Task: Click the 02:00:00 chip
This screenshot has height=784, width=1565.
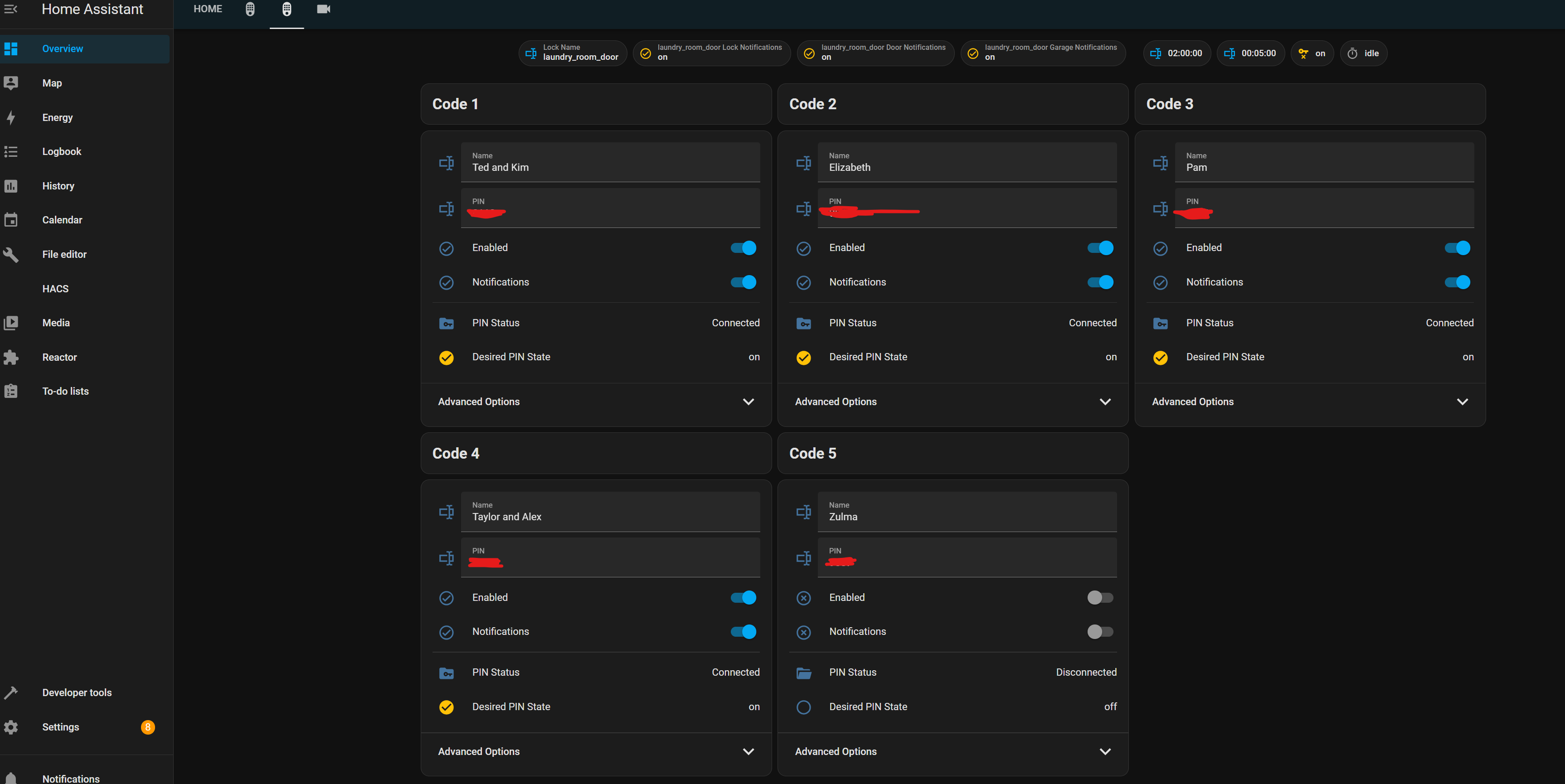Action: pos(1177,53)
